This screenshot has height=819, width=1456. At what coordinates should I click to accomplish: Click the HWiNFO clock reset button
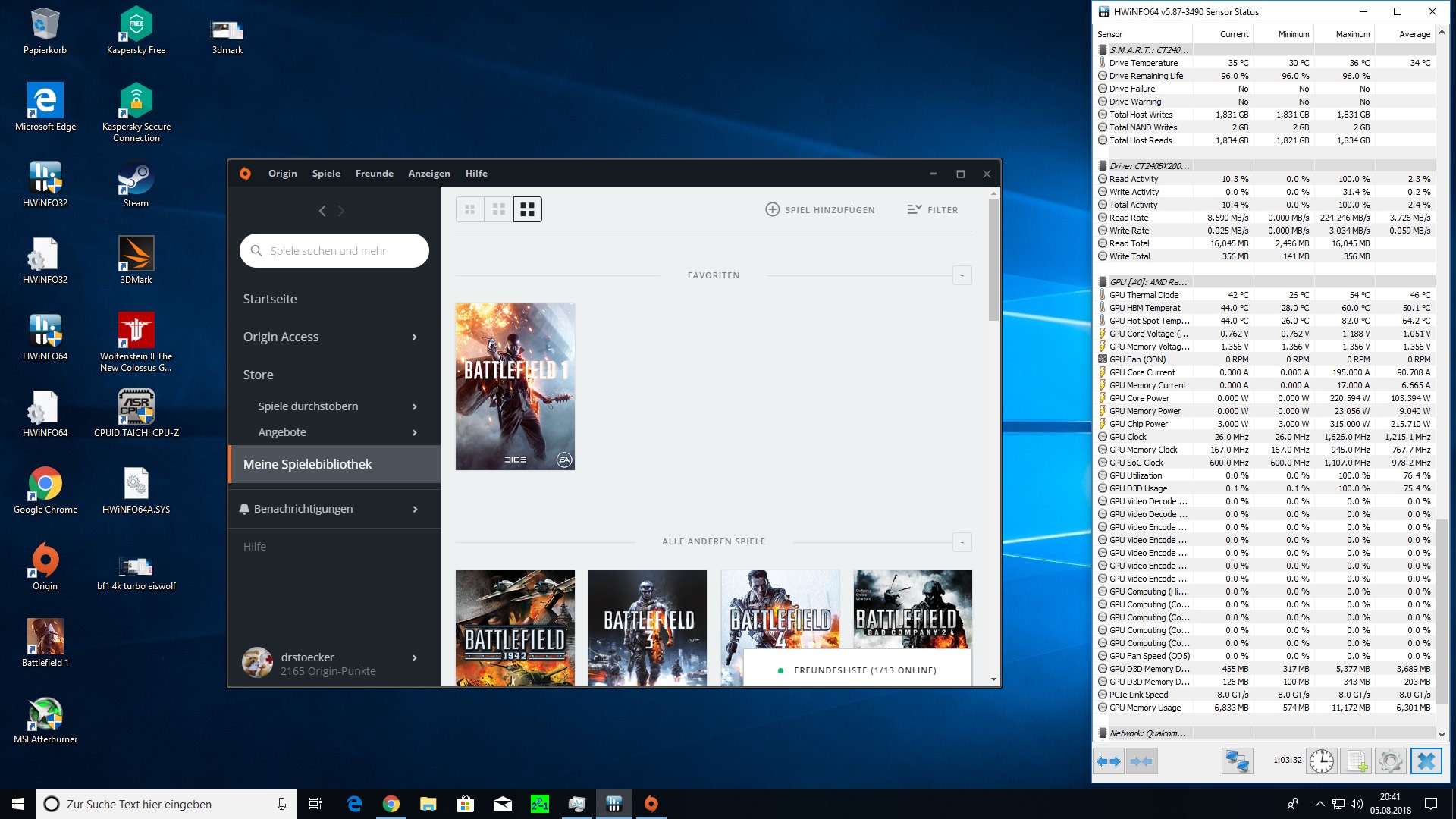coord(1322,761)
